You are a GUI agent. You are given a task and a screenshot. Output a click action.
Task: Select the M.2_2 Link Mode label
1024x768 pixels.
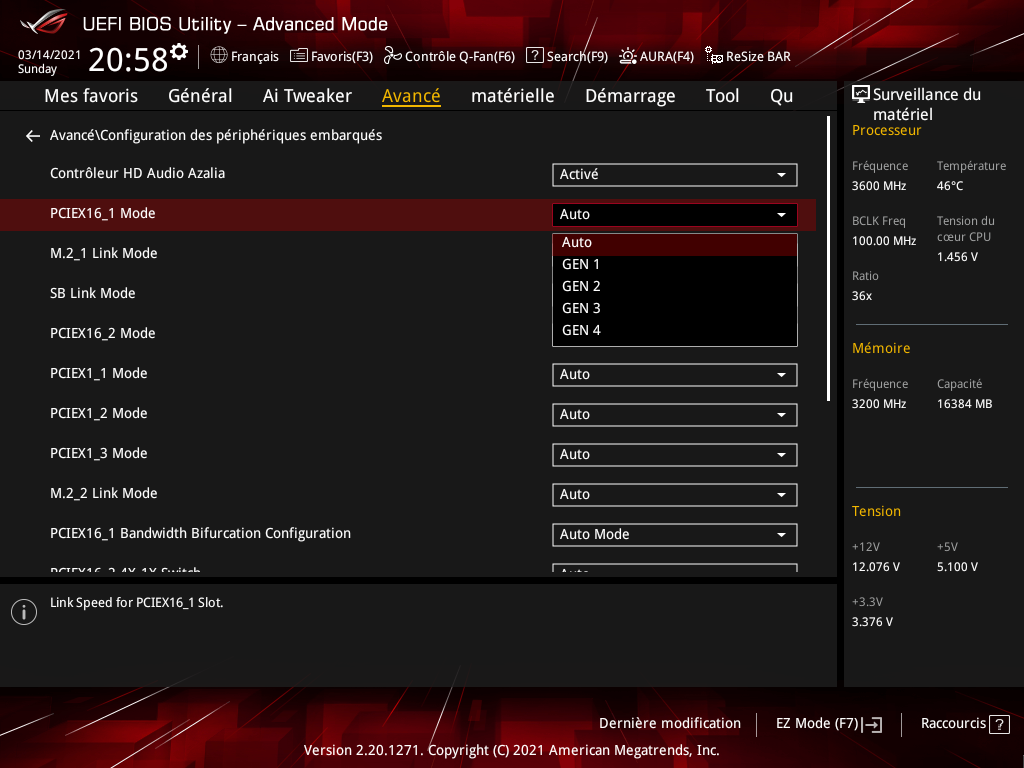(x=103, y=494)
